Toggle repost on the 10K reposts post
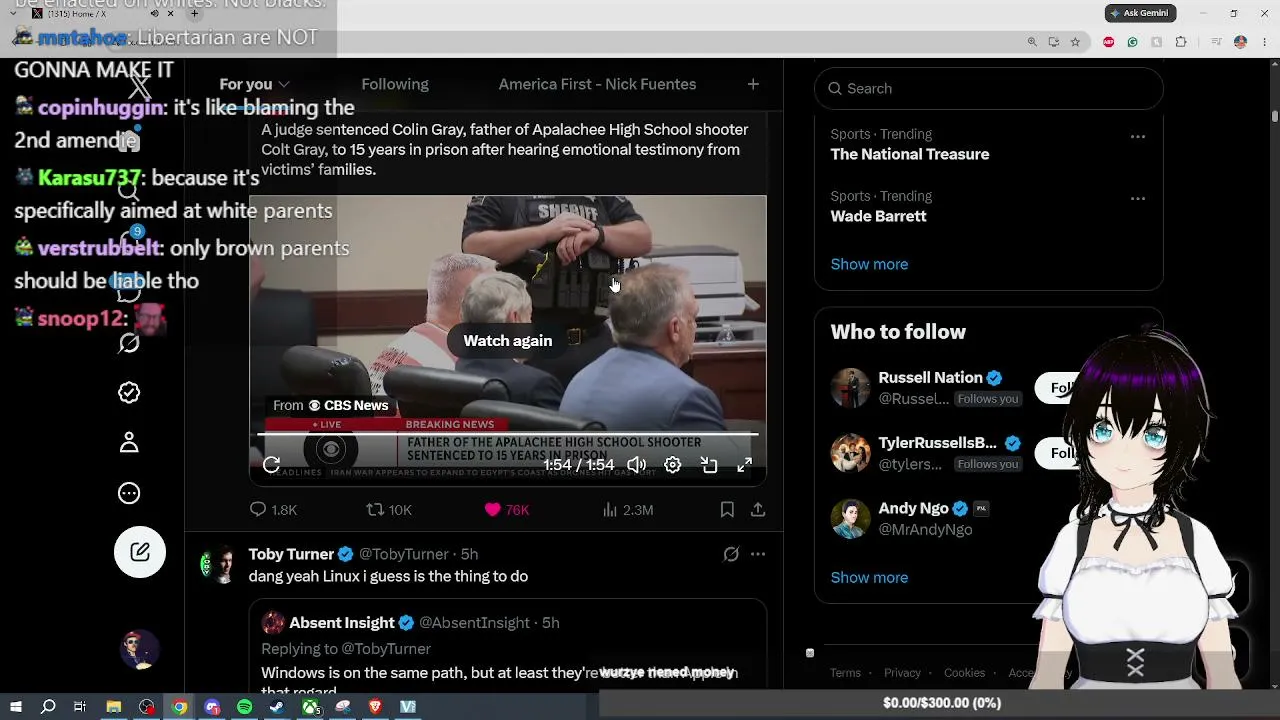Viewport: 1280px width, 720px height. 389,510
